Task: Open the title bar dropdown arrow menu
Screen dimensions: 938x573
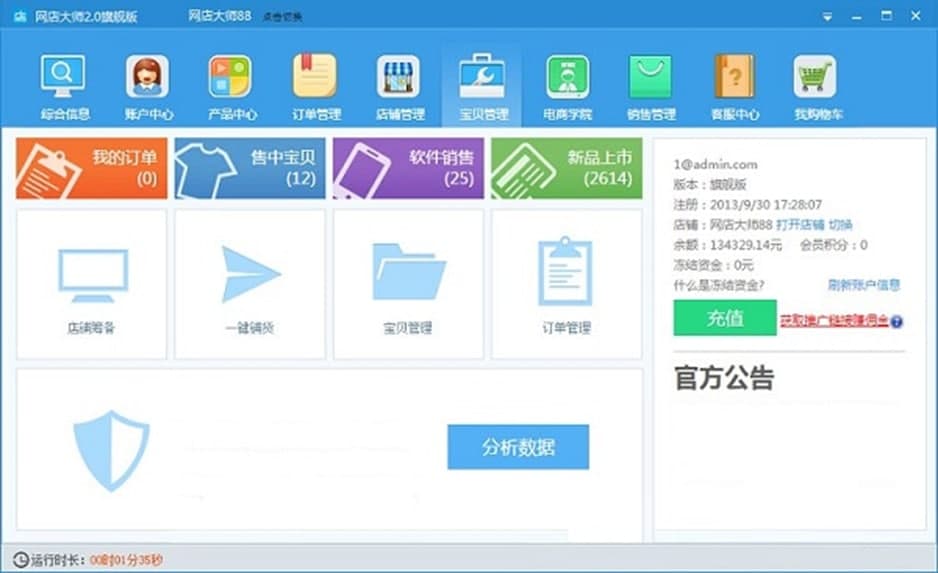Action: (827, 17)
